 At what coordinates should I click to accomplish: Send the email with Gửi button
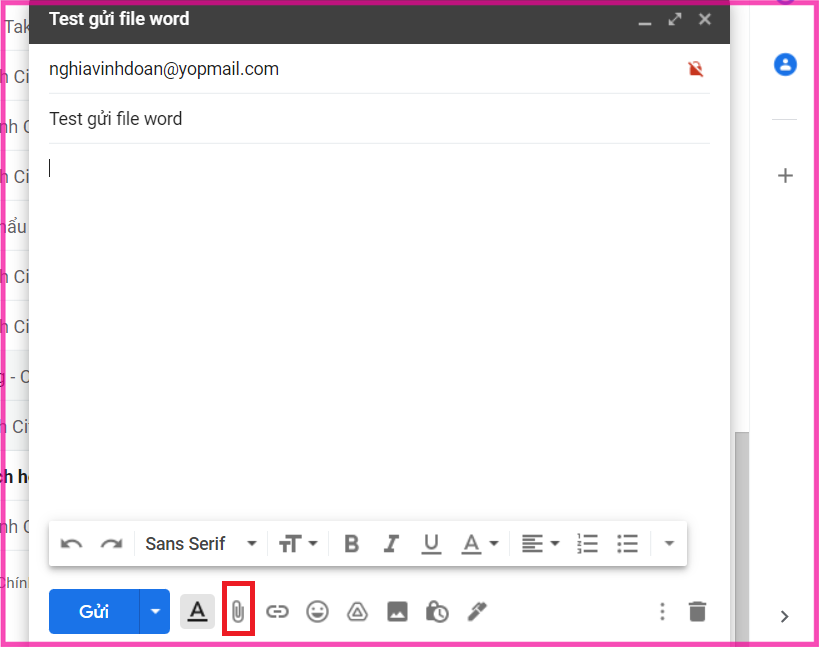[94, 611]
